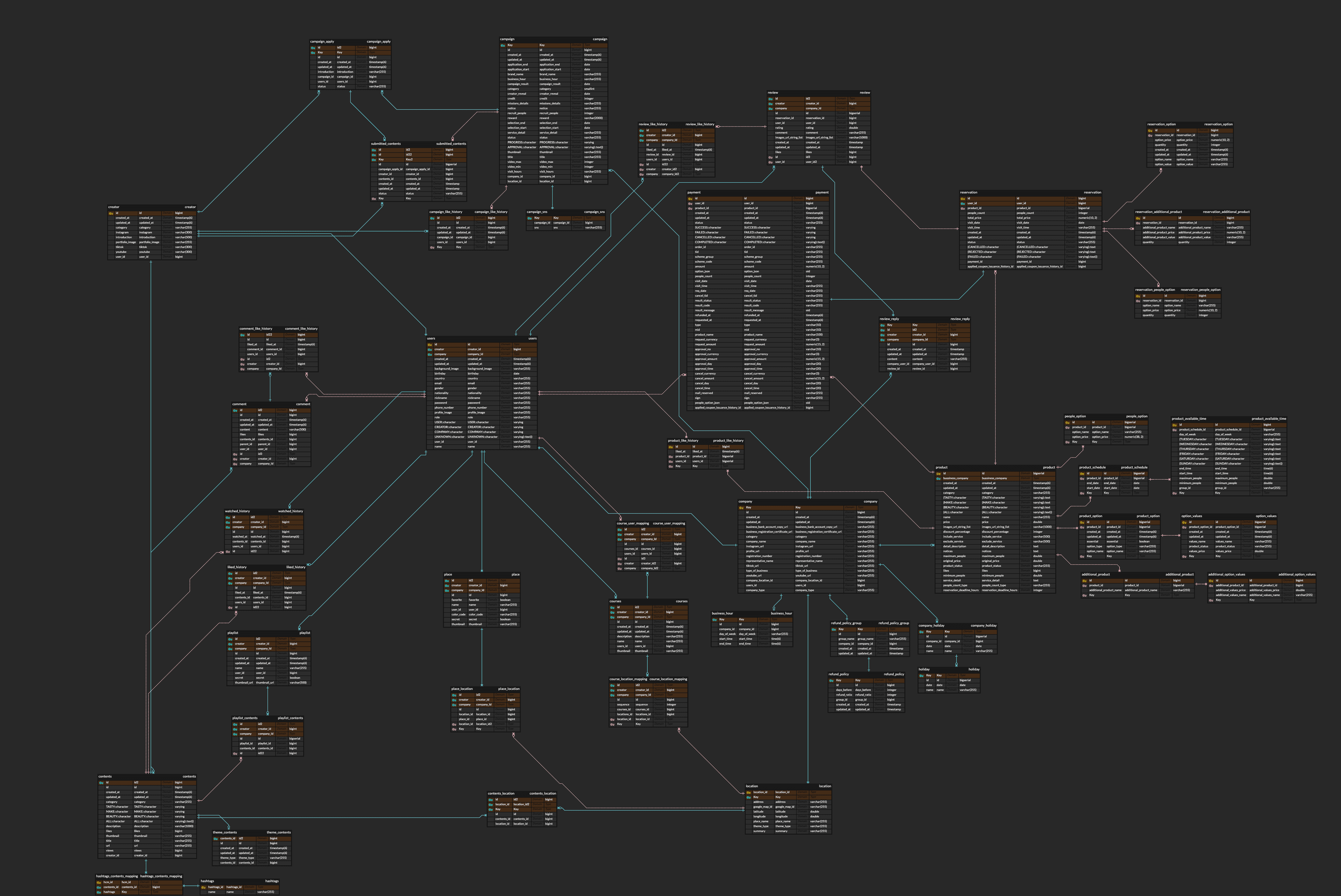Select the date type cell of users birthday row

point(516,374)
